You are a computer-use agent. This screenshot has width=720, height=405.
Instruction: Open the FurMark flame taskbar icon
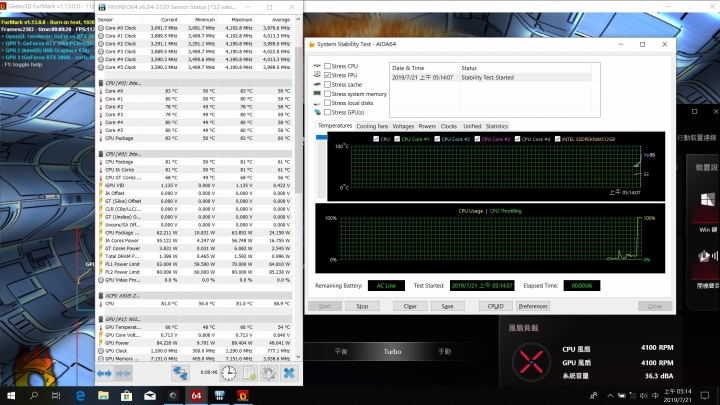coord(243,395)
